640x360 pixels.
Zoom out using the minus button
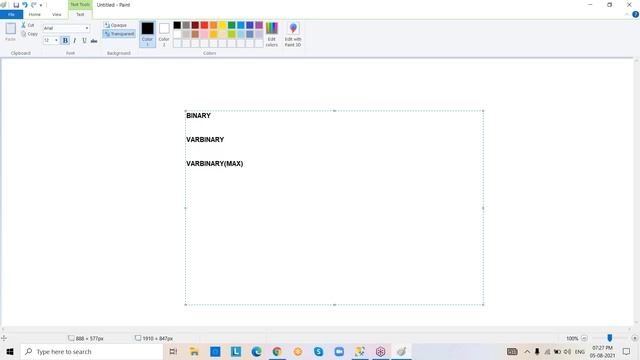tap(584, 338)
